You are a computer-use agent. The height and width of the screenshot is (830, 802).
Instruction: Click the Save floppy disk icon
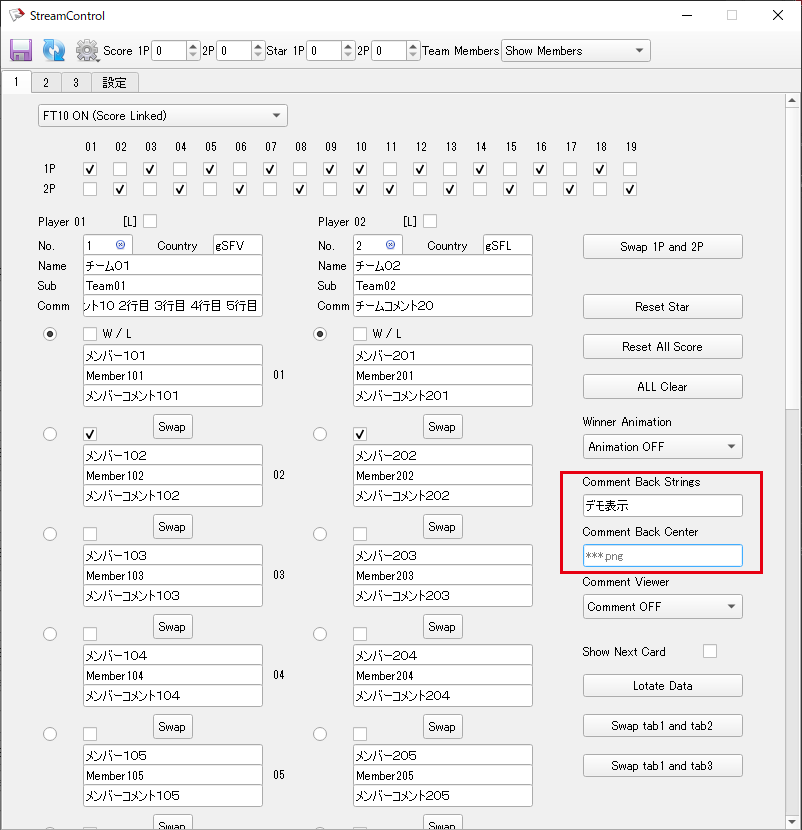click(21, 50)
